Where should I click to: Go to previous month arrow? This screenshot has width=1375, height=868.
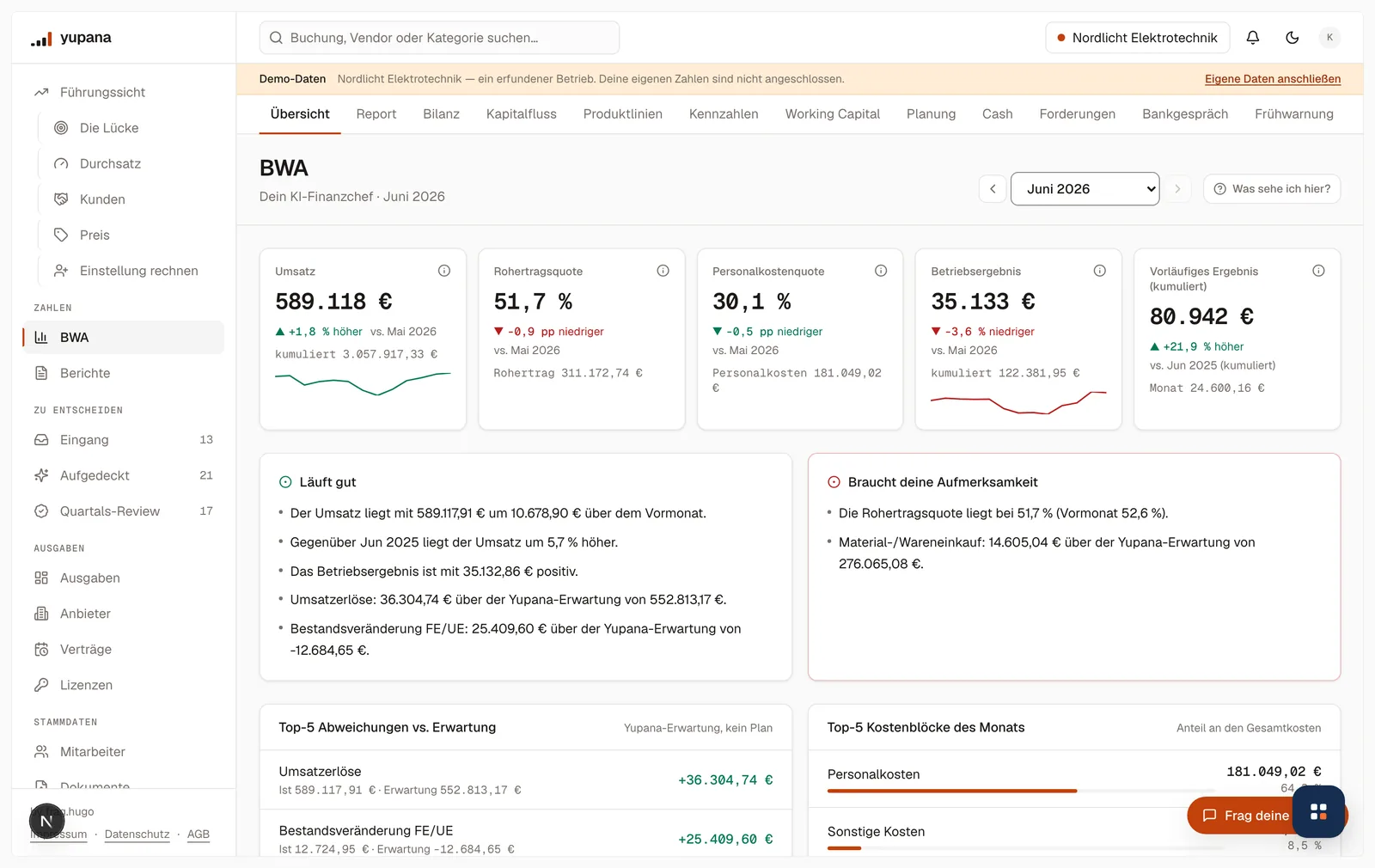point(993,189)
